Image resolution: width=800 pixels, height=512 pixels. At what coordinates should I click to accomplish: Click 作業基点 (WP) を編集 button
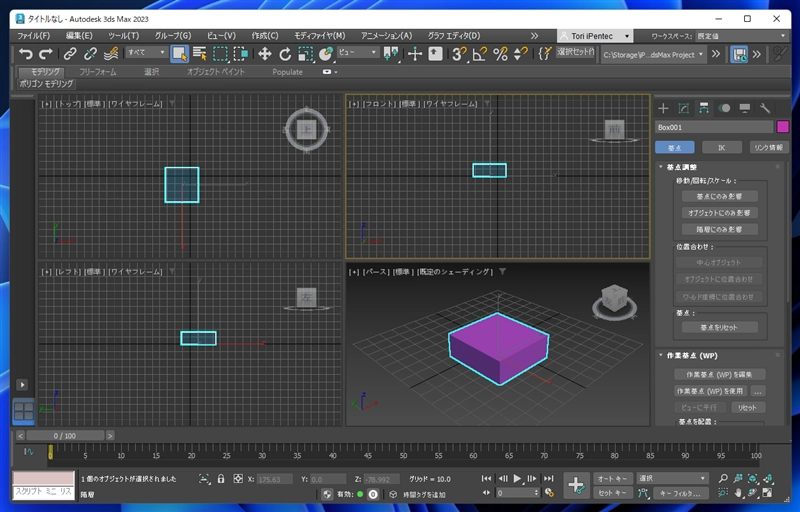tap(719, 374)
